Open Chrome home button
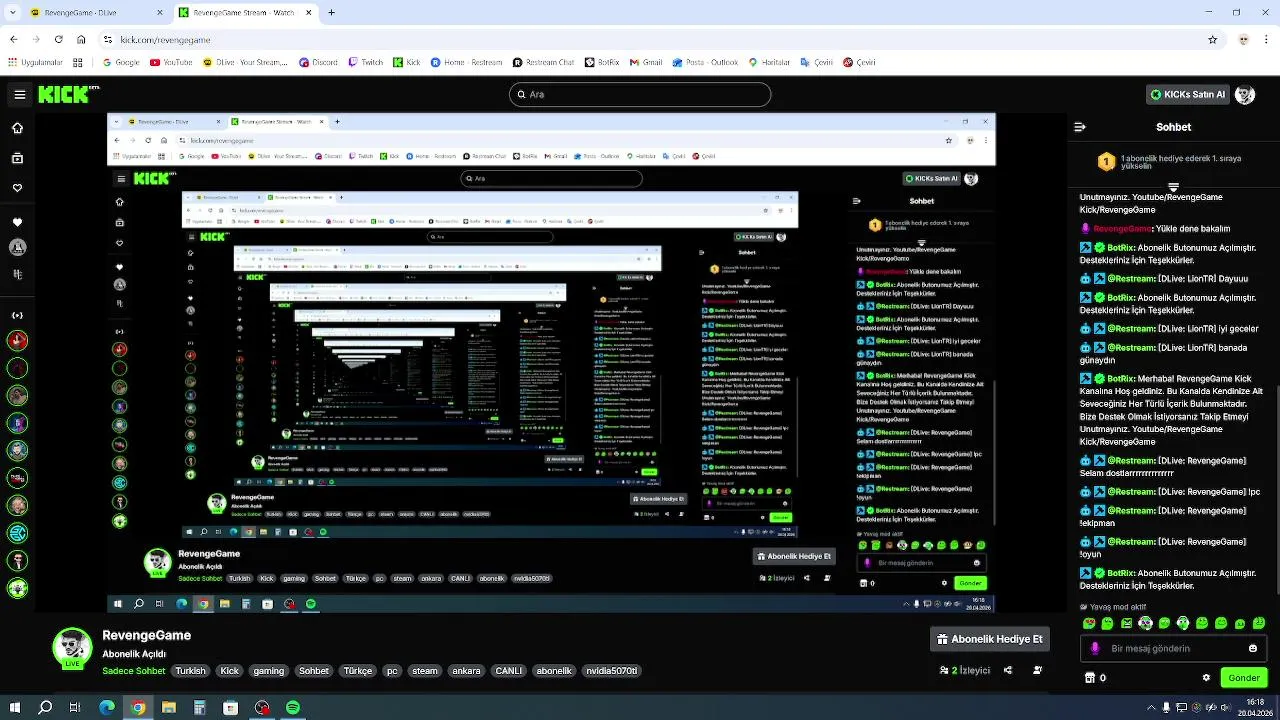 tap(81, 40)
